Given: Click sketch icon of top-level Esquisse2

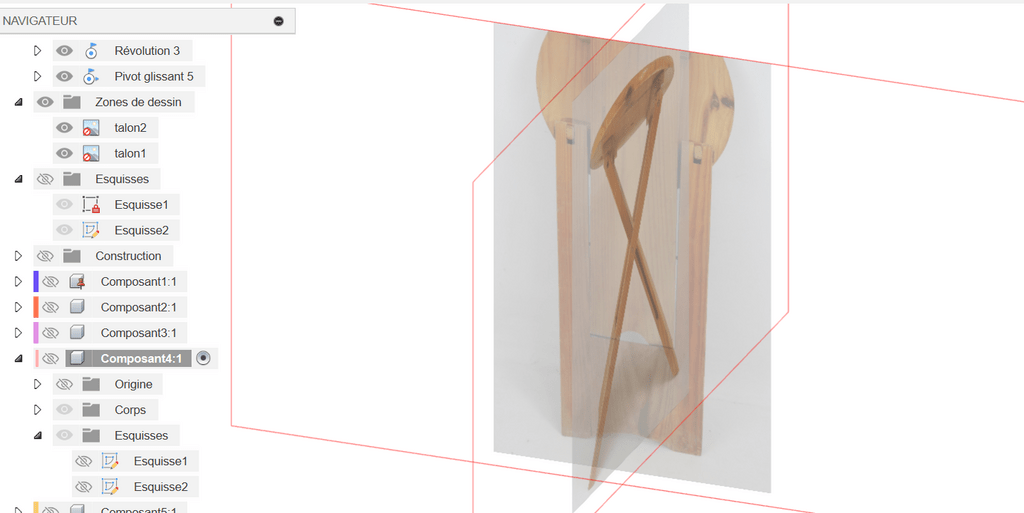Looking at the screenshot, I should click(x=91, y=230).
